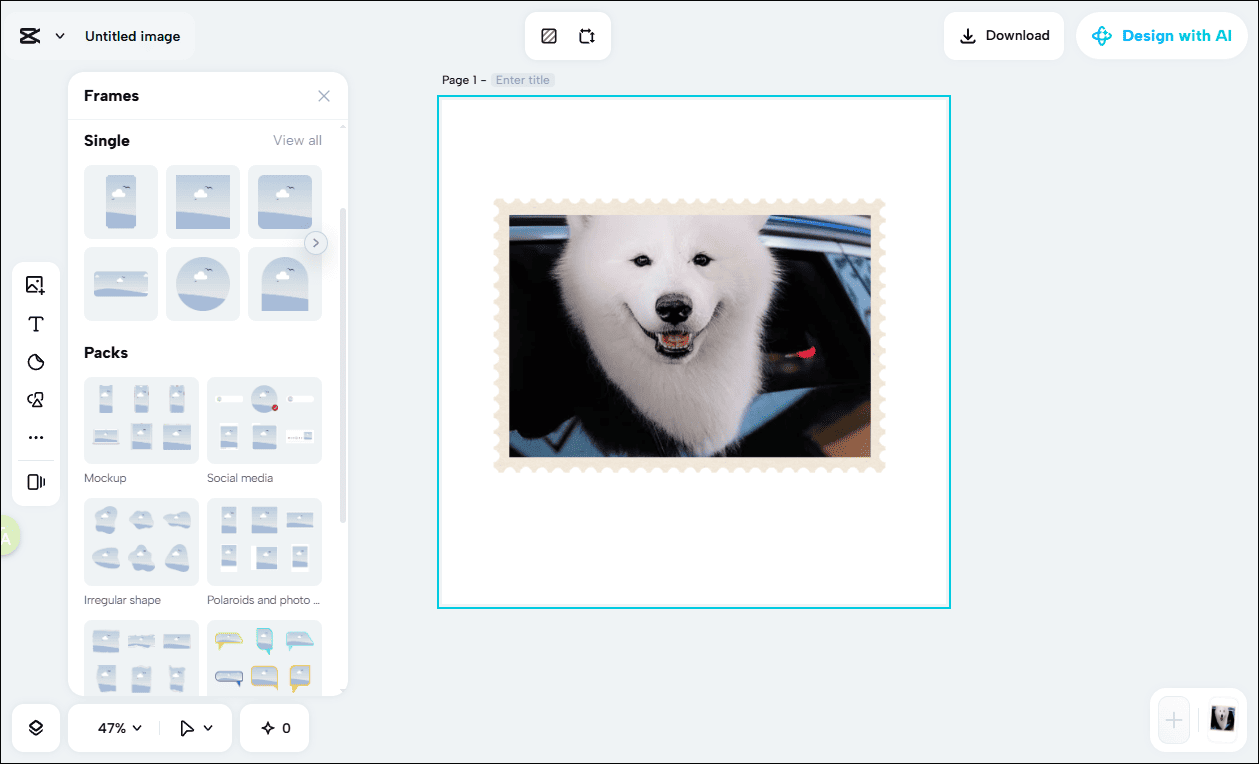Expand the cursor mode dropdown

point(196,728)
